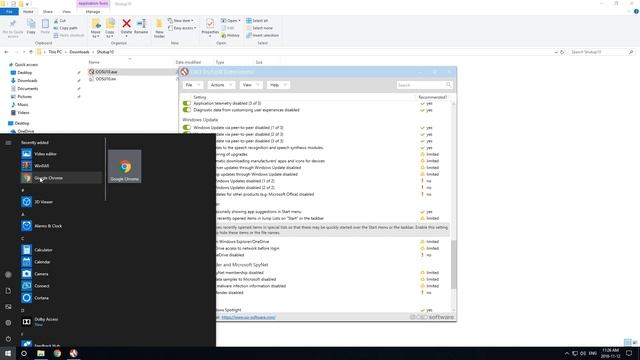Screen dimensions: 640x360
Task: Launch the Camera app
Action: (61, 274)
